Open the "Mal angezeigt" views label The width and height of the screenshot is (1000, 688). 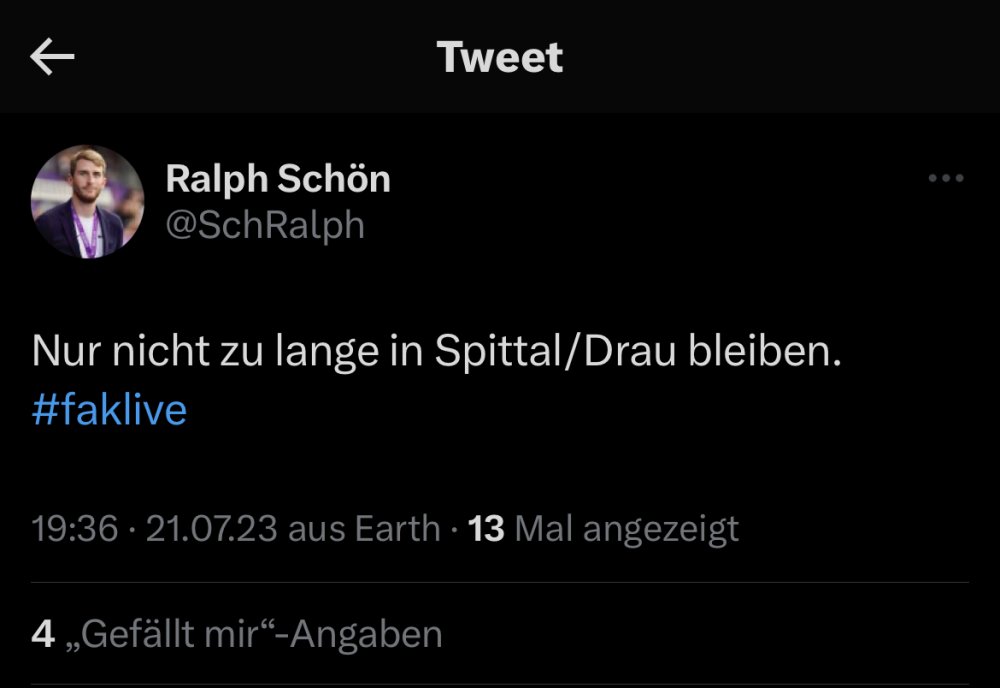(x=627, y=528)
